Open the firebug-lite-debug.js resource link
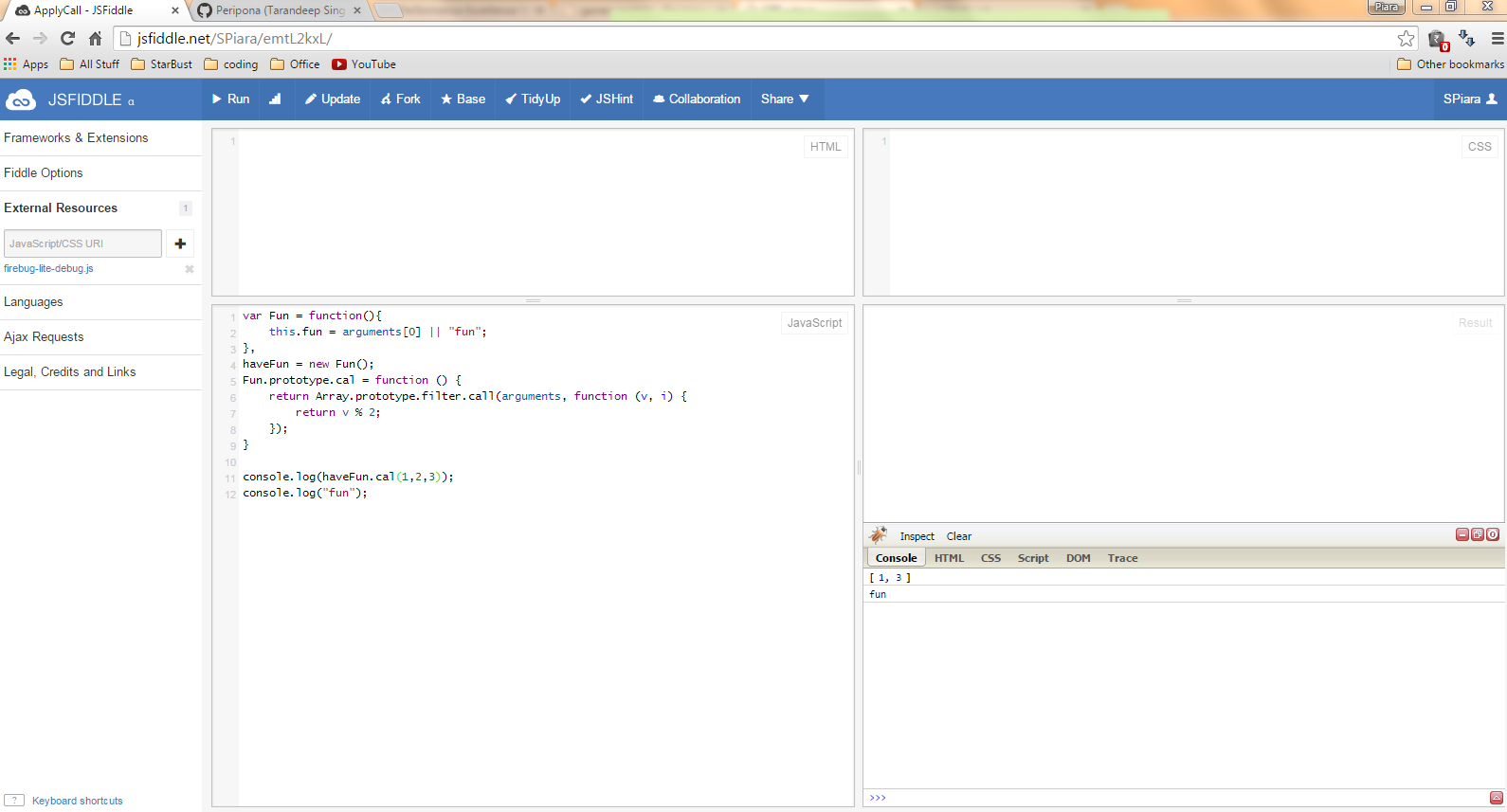This screenshot has height=812, width=1507. point(48,268)
